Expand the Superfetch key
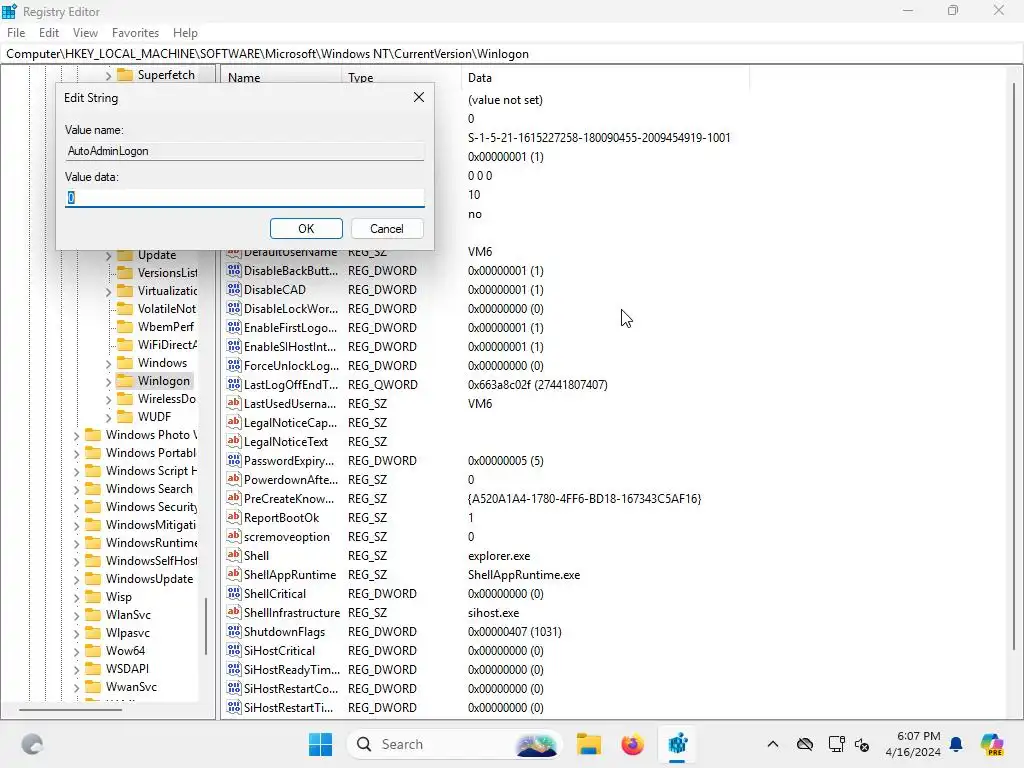Image resolution: width=1024 pixels, height=768 pixels. pyautogui.click(x=108, y=76)
